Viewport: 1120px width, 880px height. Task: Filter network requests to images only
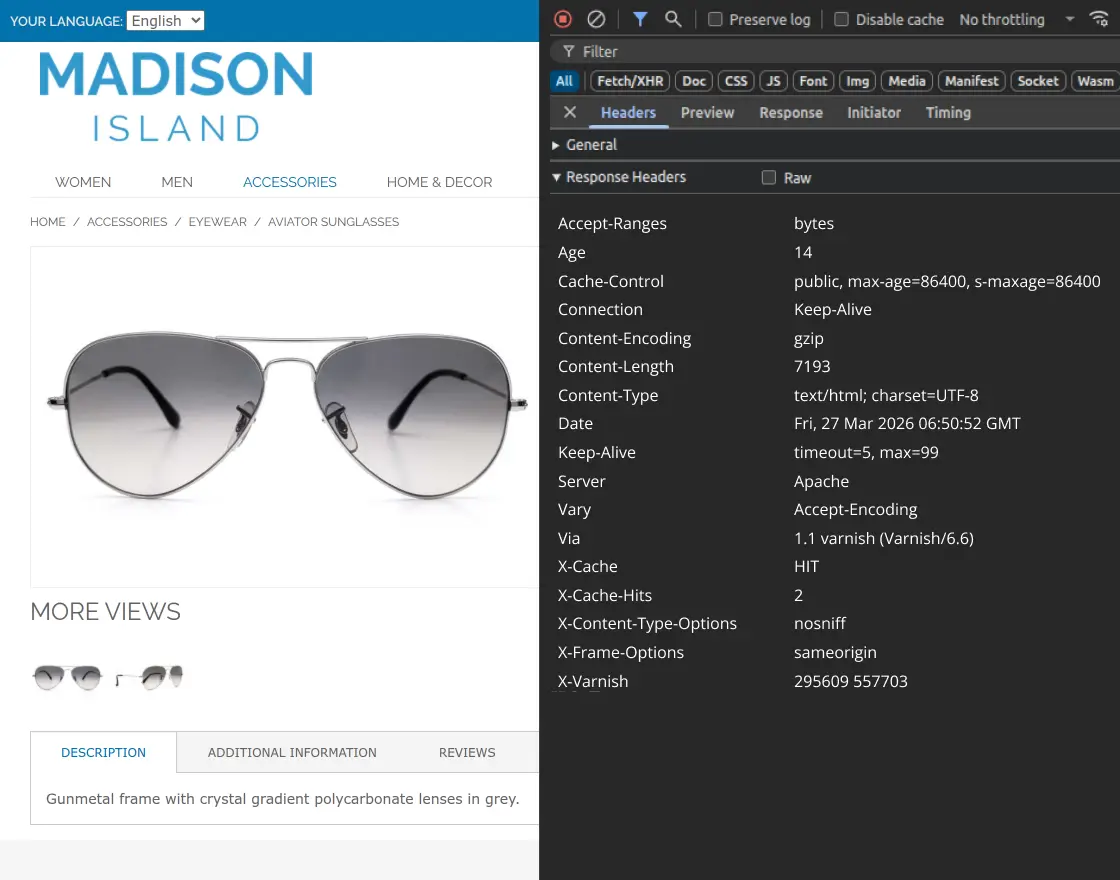857,81
